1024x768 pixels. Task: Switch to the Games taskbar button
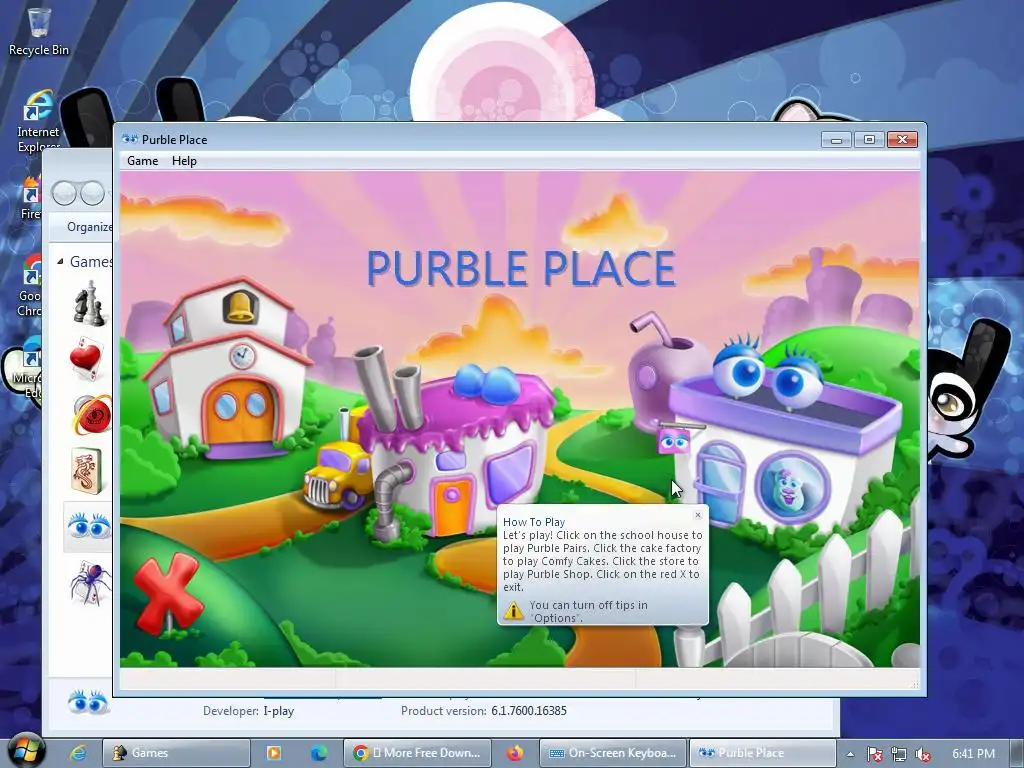point(176,753)
